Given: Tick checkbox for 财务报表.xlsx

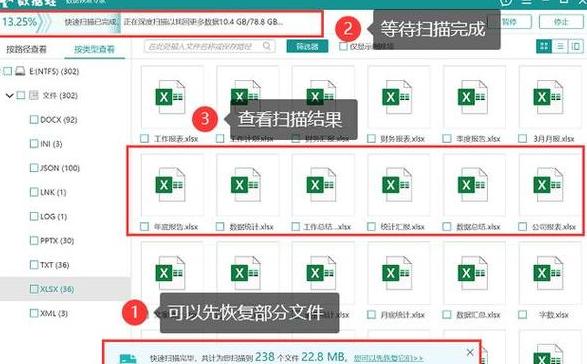Looking at the screenshot, I should tap(371, 139).
